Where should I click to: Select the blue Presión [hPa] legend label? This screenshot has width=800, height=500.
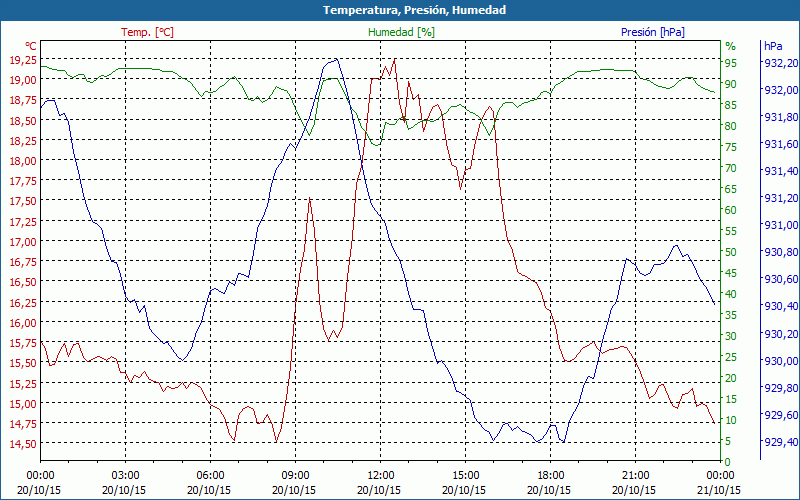click(x=653, y=32)
